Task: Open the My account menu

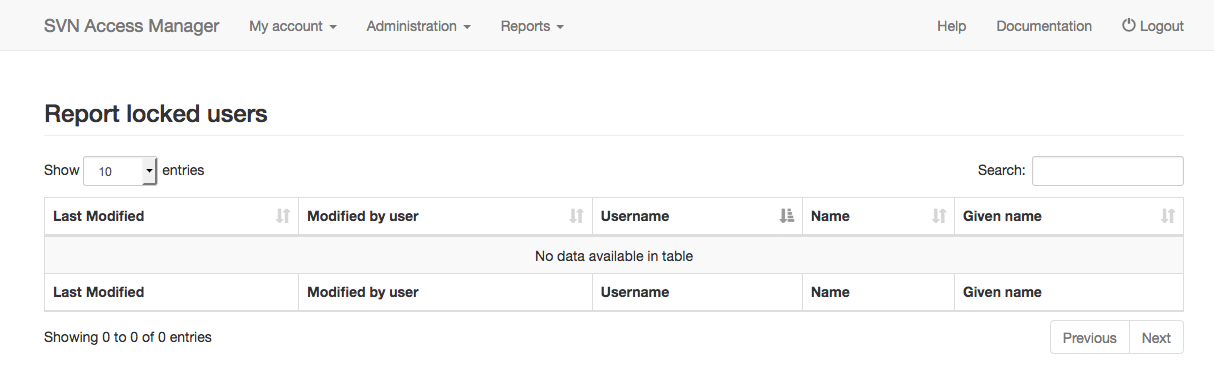Action: click(x=292, y=26)
